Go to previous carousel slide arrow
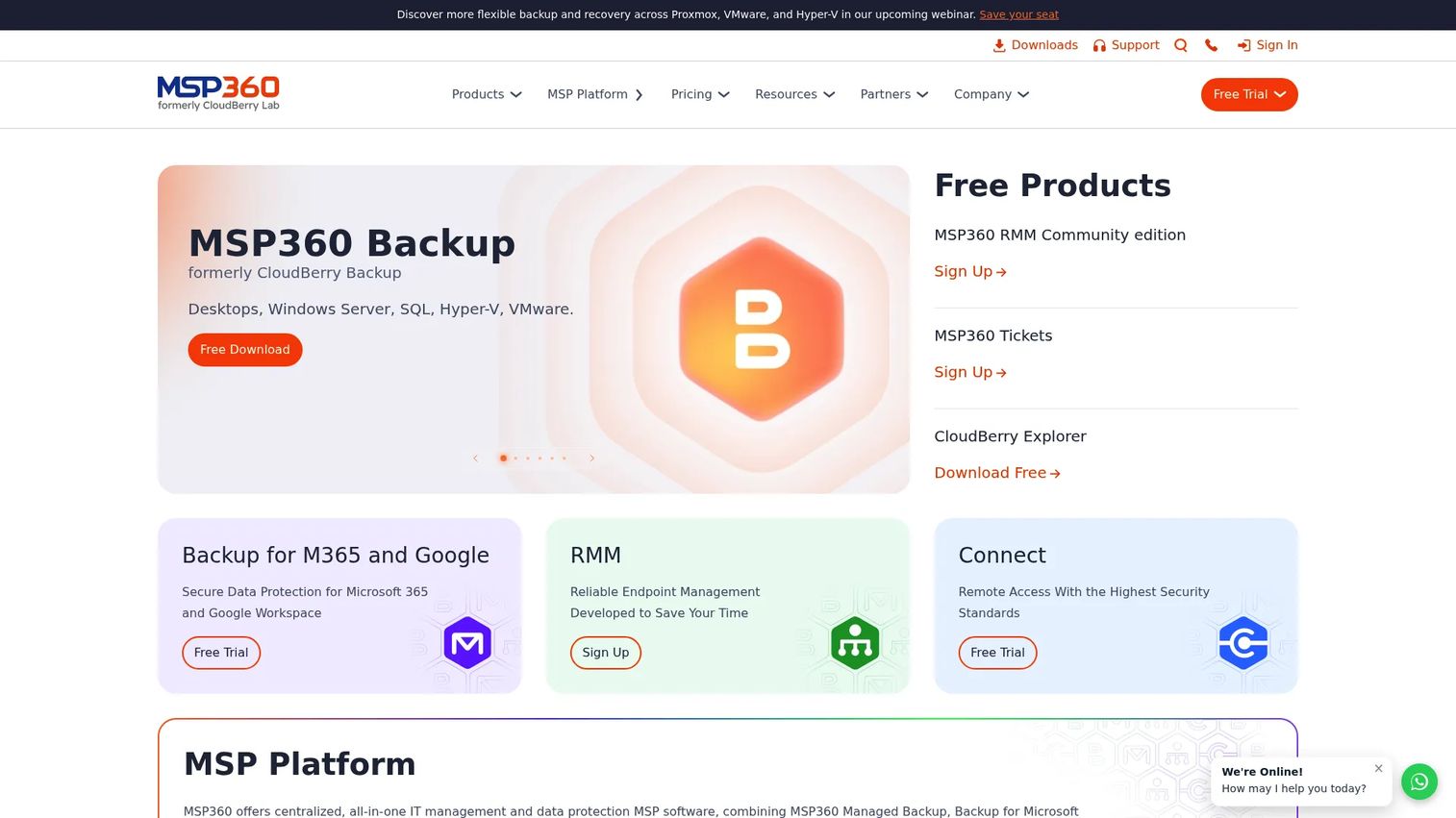Screen dimensions: 1456x818 475,459
